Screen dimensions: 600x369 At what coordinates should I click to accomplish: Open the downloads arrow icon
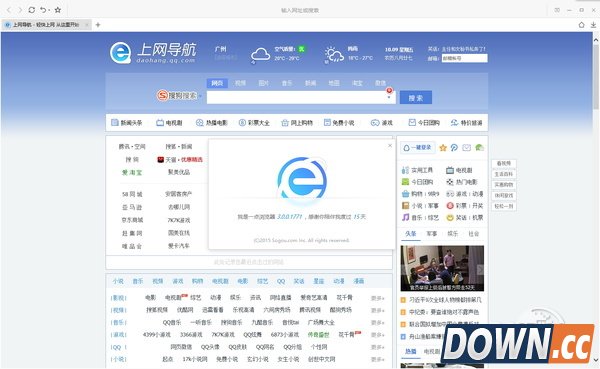(x=593, y=25)
